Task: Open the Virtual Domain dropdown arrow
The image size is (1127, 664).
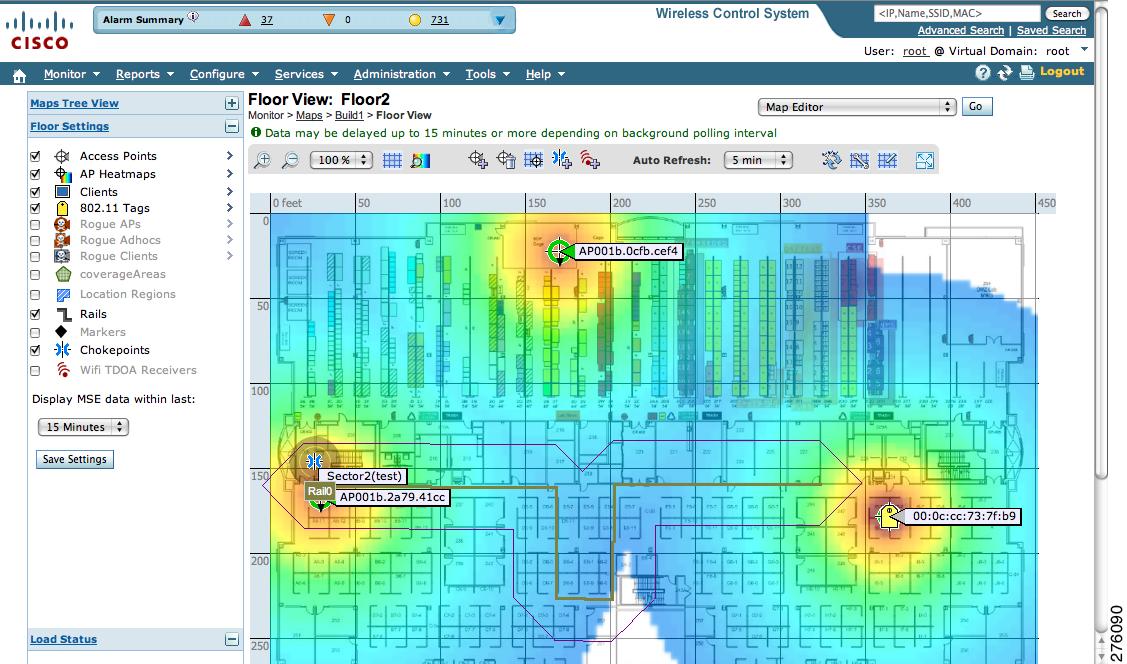Action: 1084,50
